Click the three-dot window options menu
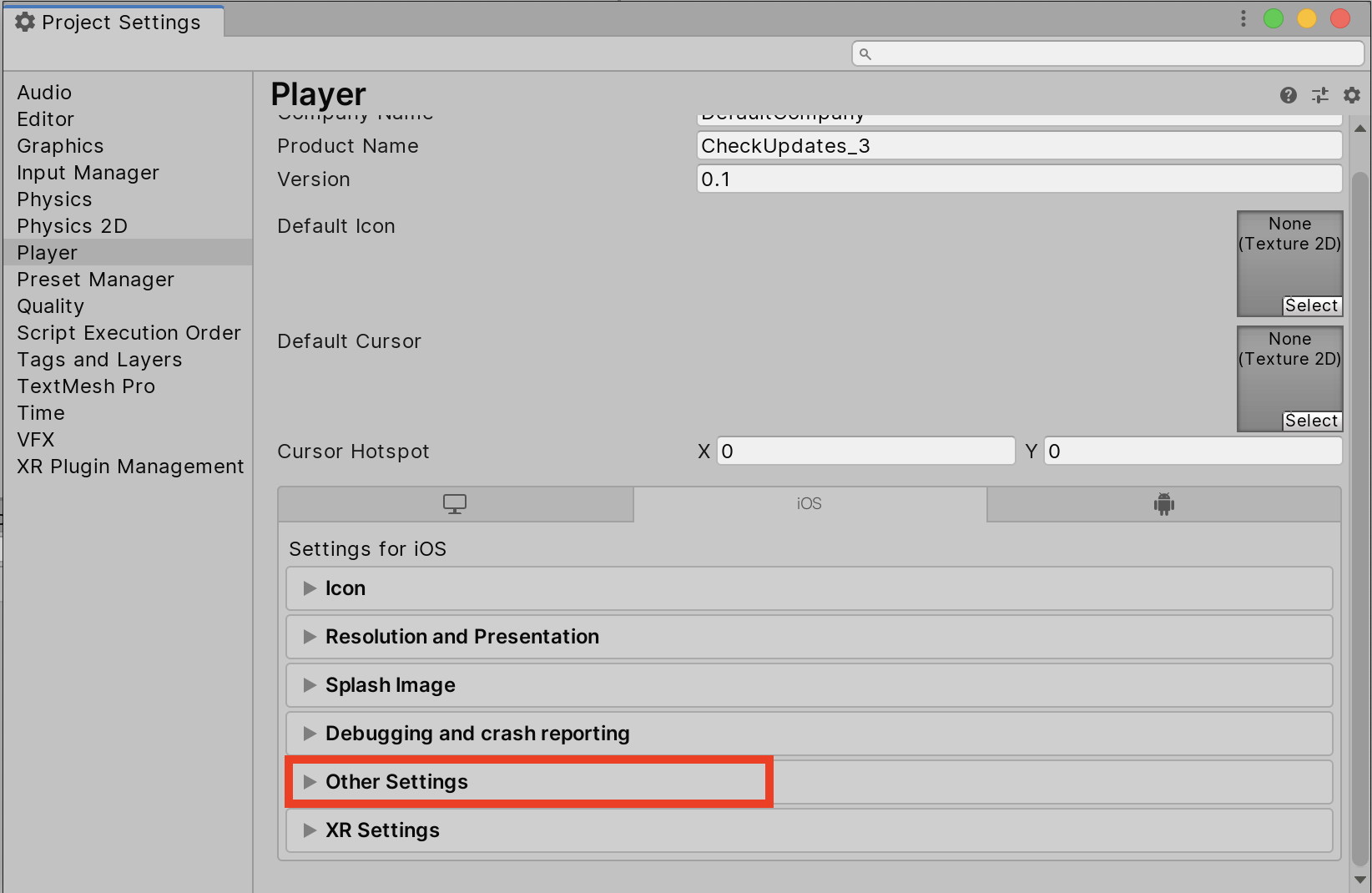Viewport: 1372px width, 893px height. [1243, 18]
